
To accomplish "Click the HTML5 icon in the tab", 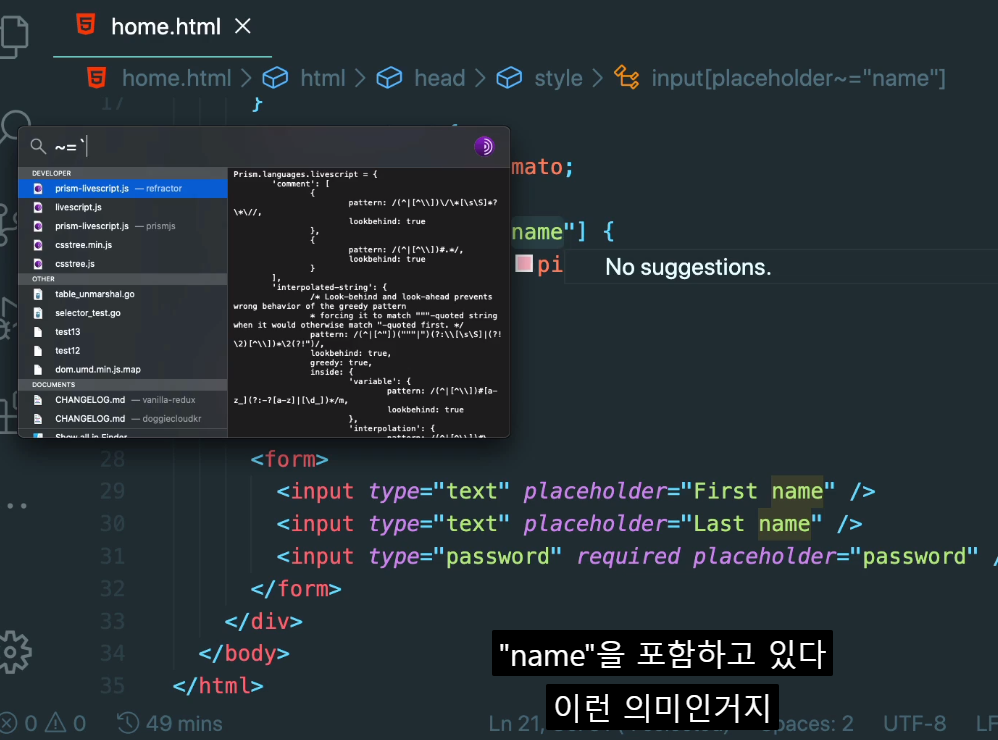I will [x=86, y=25].
